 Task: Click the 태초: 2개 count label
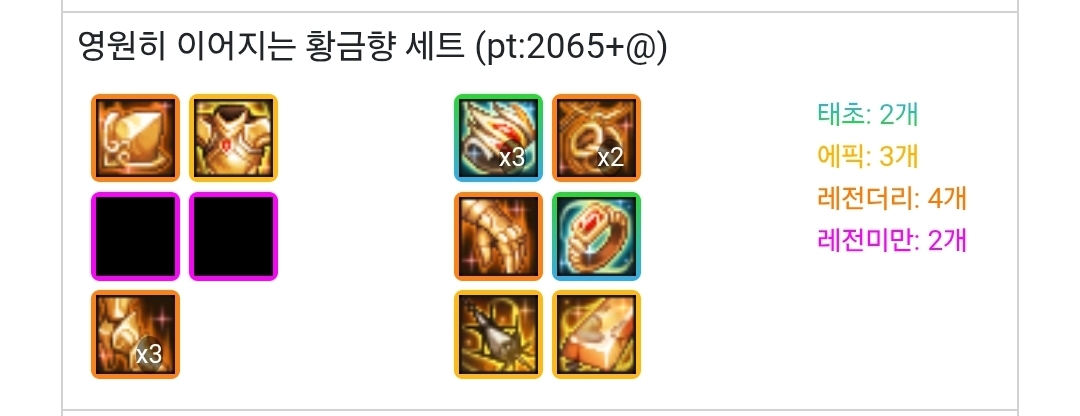pyautogui.click(x=868, y=114)
